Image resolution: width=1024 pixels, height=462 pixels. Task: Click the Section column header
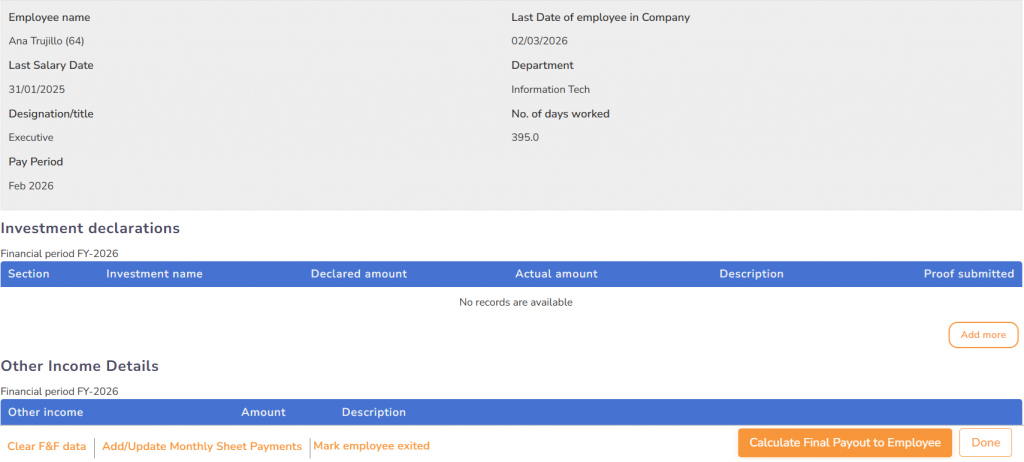pyautogui.click(x=29, y=274)
